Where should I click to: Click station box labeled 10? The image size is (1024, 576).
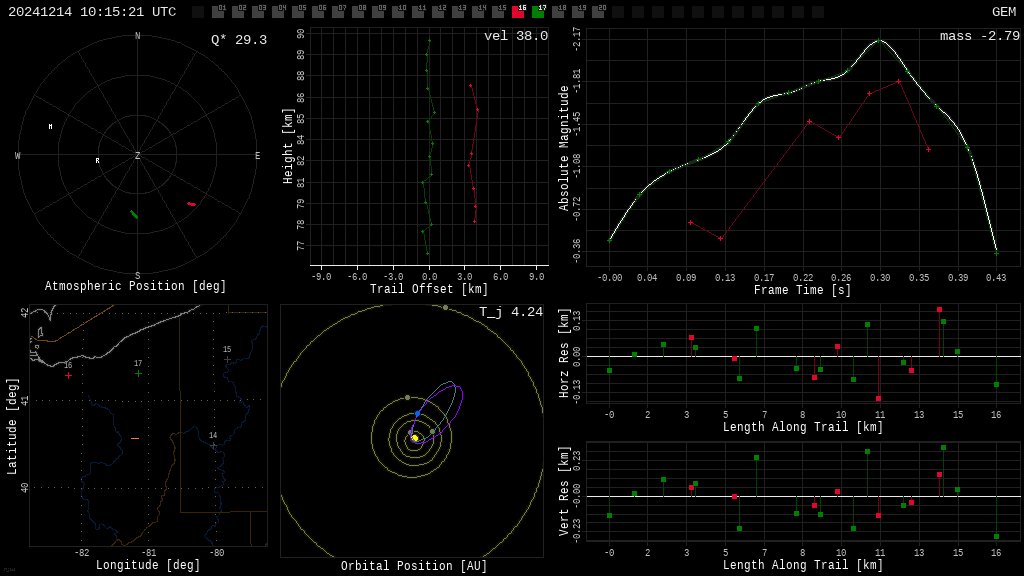click(398, 12)
